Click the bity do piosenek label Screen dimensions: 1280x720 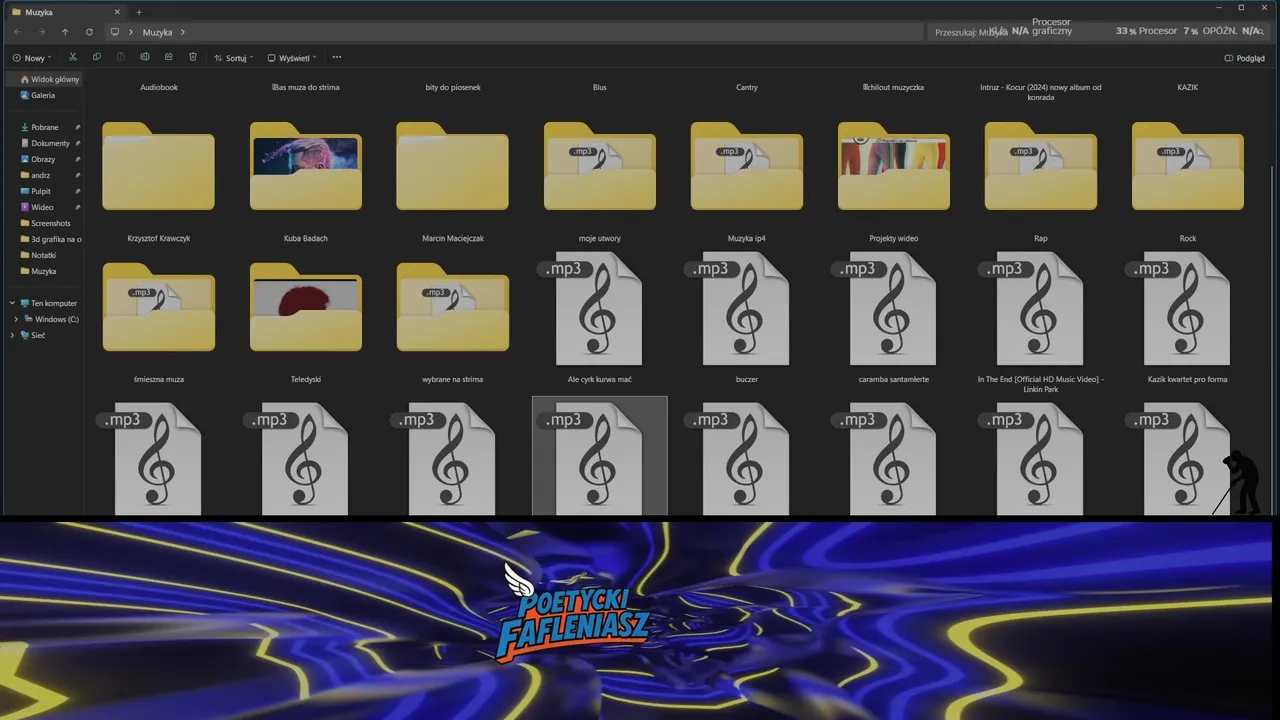453,87
